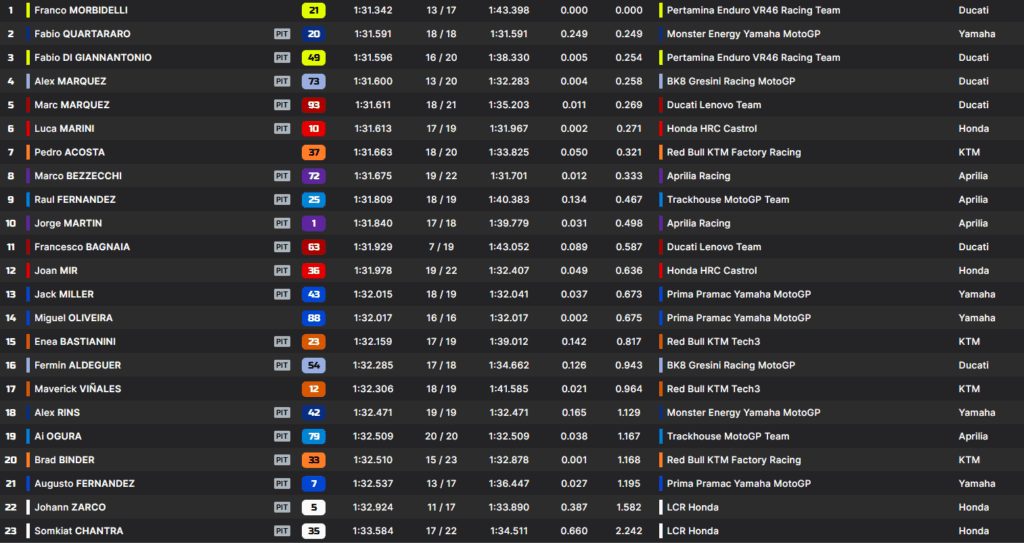Click Zarco's gap to previous 0.387
This screenshot has height=543, width=1024.
click(574, 507)
